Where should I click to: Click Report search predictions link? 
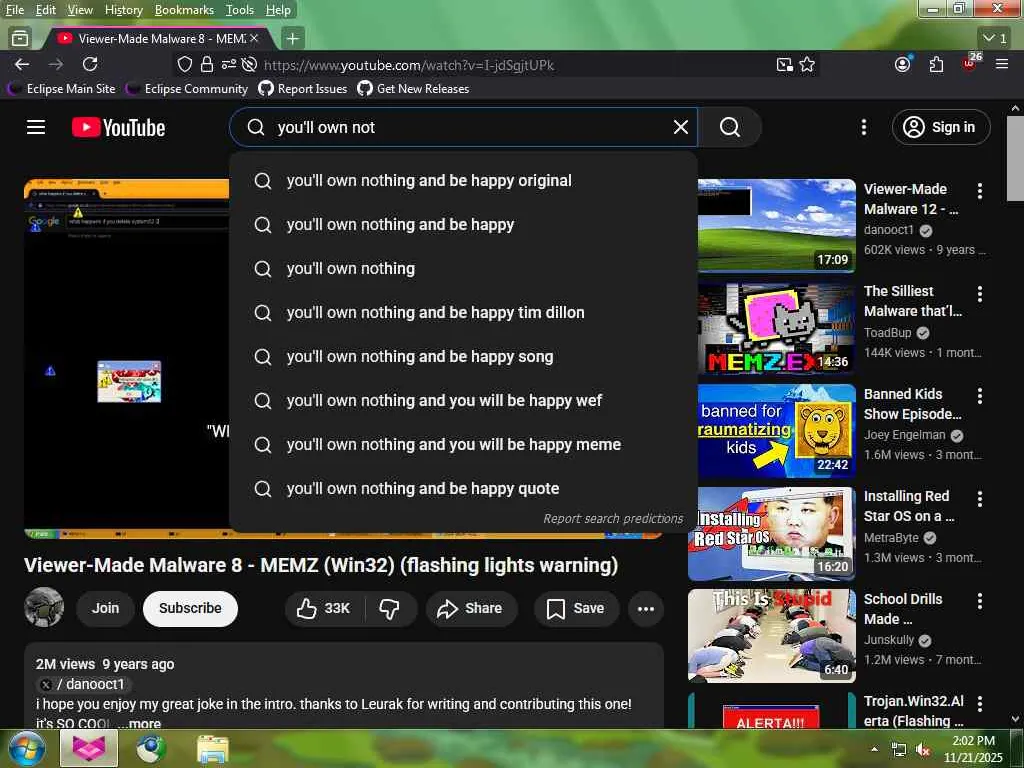pos(613,519)
